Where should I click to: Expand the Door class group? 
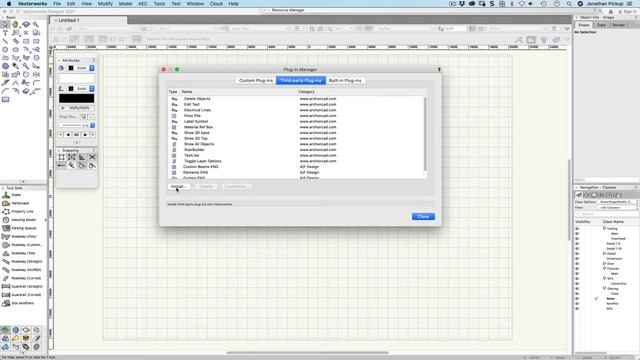point(604,264)
